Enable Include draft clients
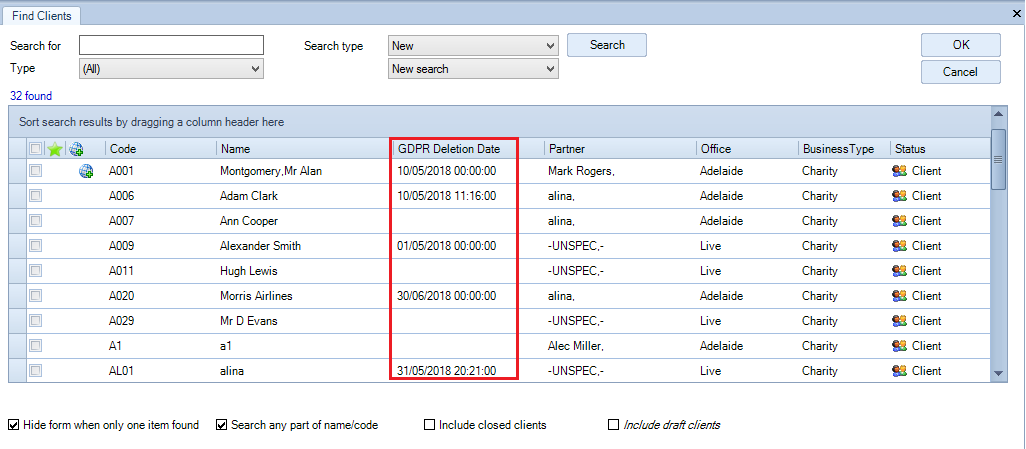 point(613,425)
